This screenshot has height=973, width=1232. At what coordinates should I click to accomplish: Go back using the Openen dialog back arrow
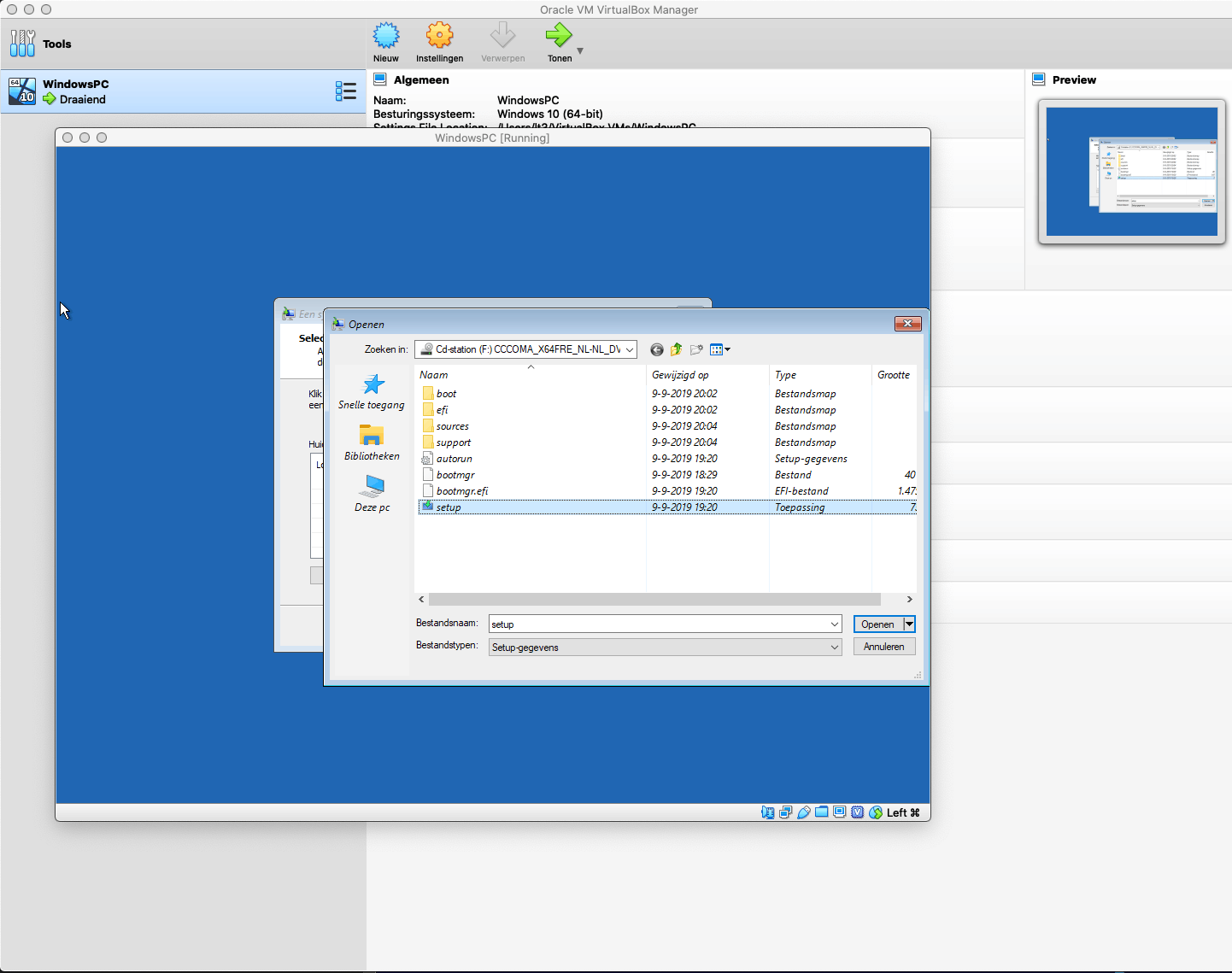click(x=656, y=349)
